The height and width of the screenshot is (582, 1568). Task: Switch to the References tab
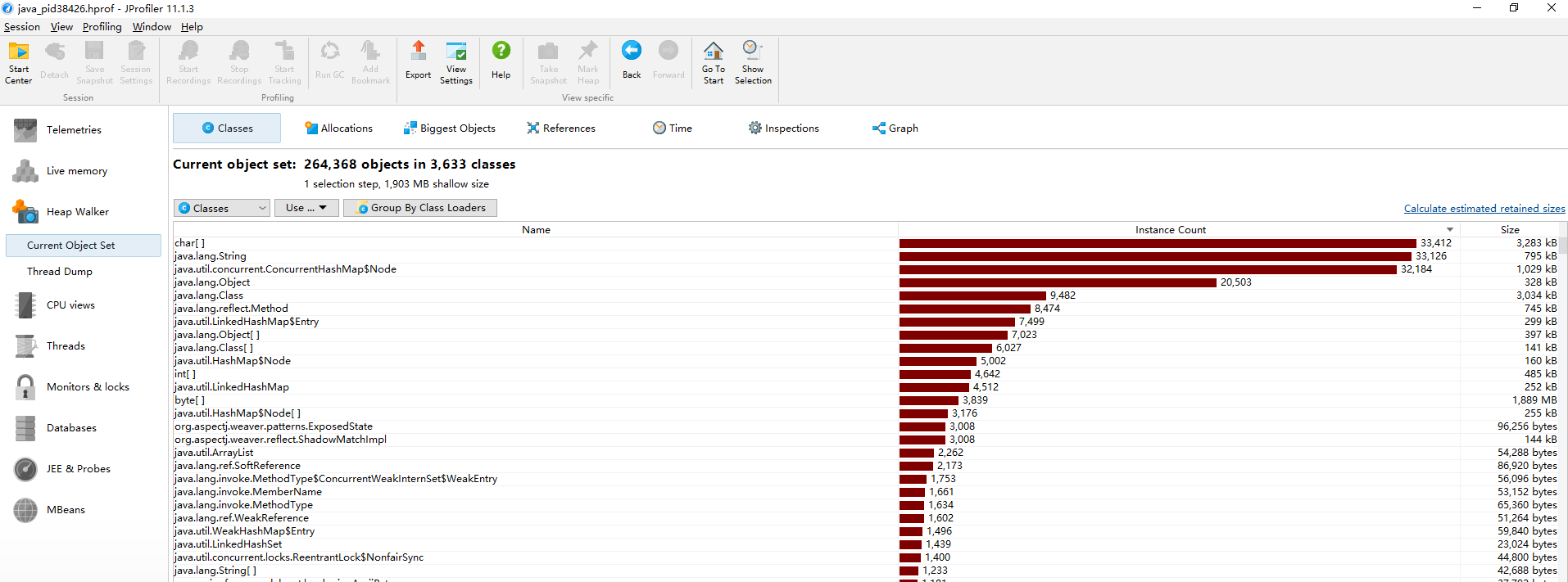[x=561, y=129]
